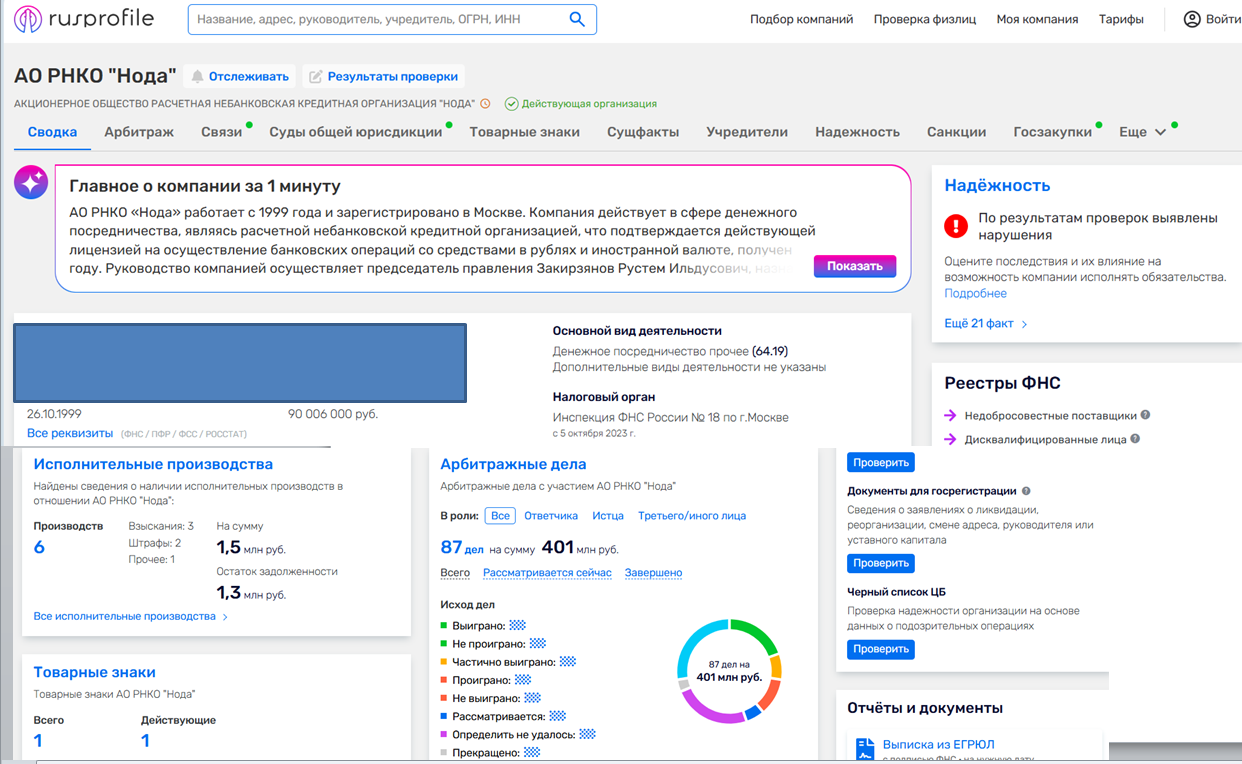Open the Подробнее link in Надёжность

(x=976, y=293)
